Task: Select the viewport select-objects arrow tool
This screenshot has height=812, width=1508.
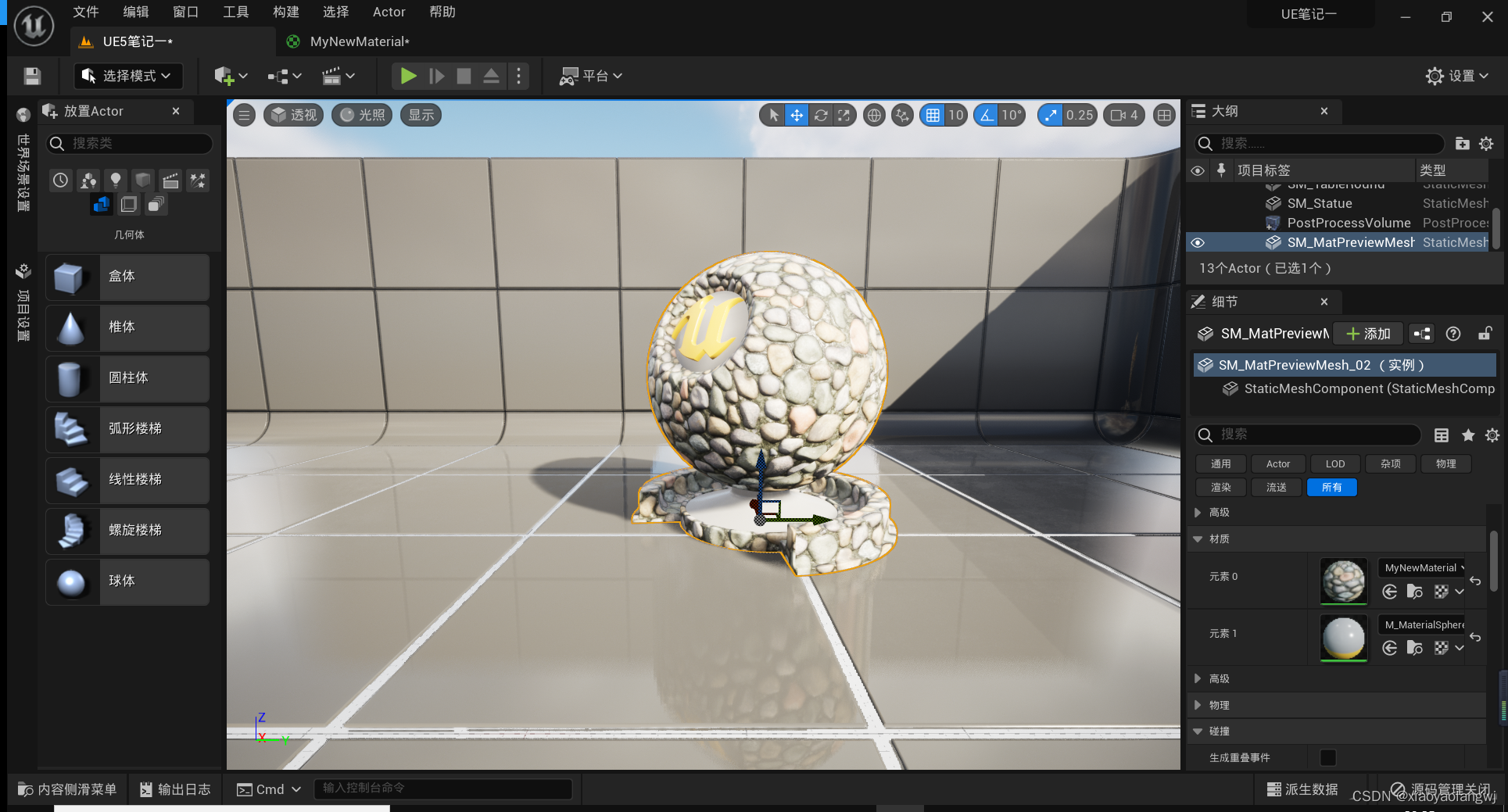Action: [773, 116]
